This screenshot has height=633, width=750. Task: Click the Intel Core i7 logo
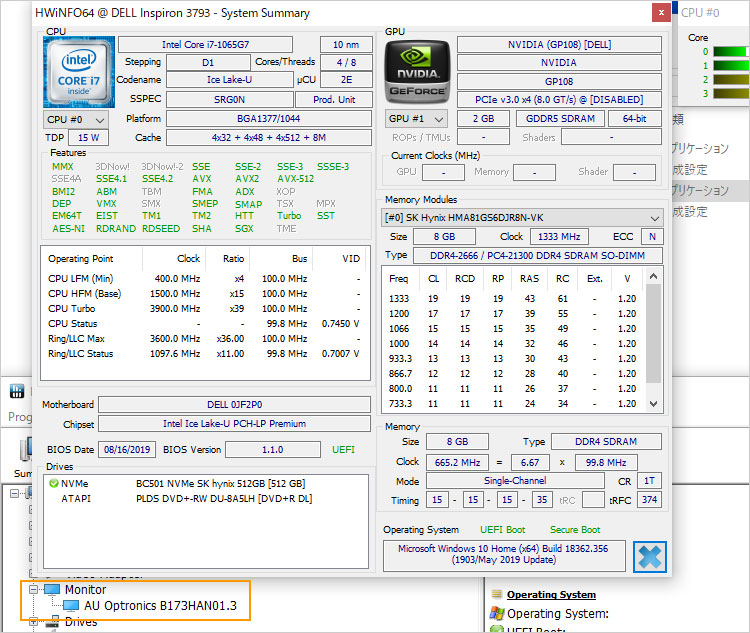point(79,72)
